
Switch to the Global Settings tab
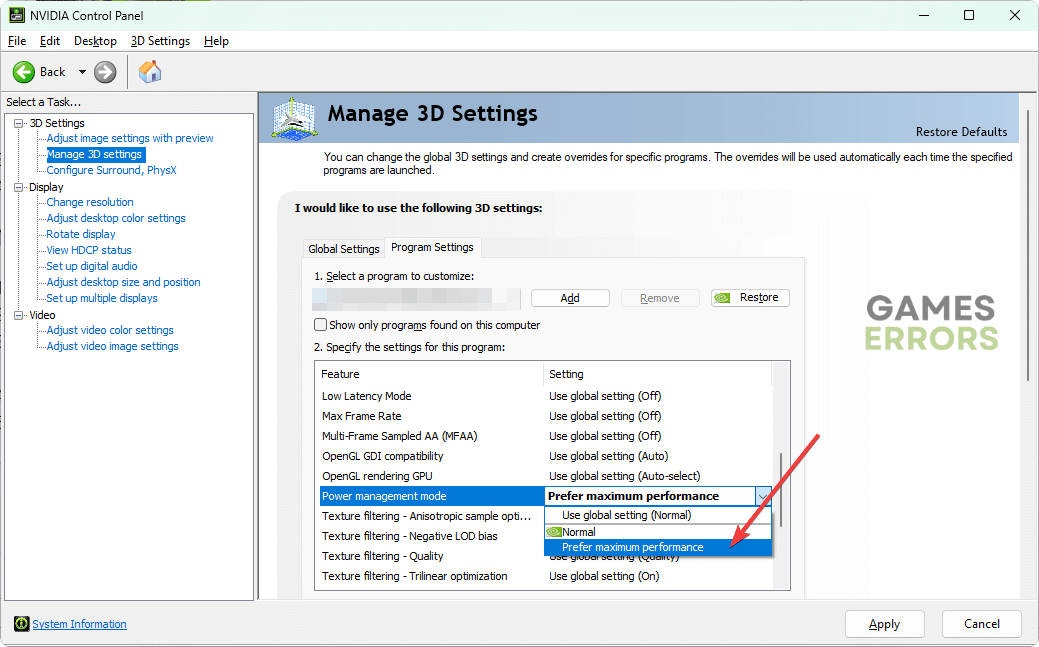343,249
